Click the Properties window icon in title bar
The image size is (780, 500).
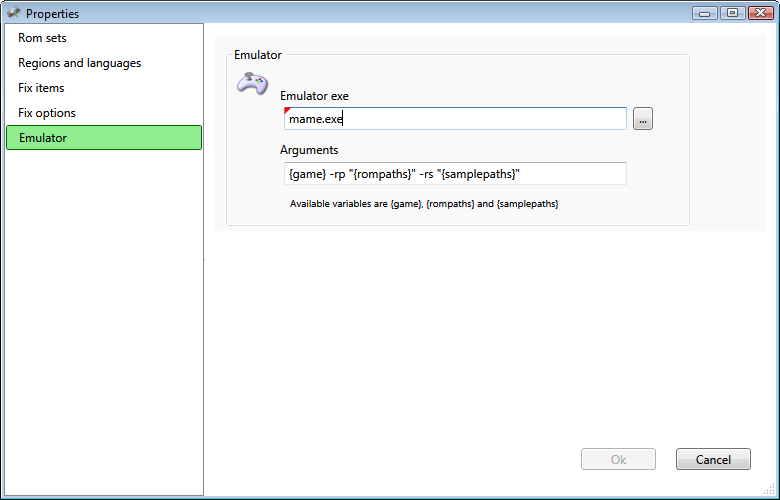pos(13,13)
